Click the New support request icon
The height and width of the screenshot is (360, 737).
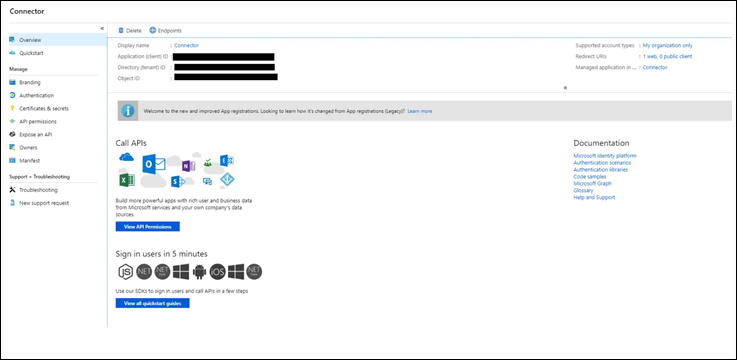13,203
